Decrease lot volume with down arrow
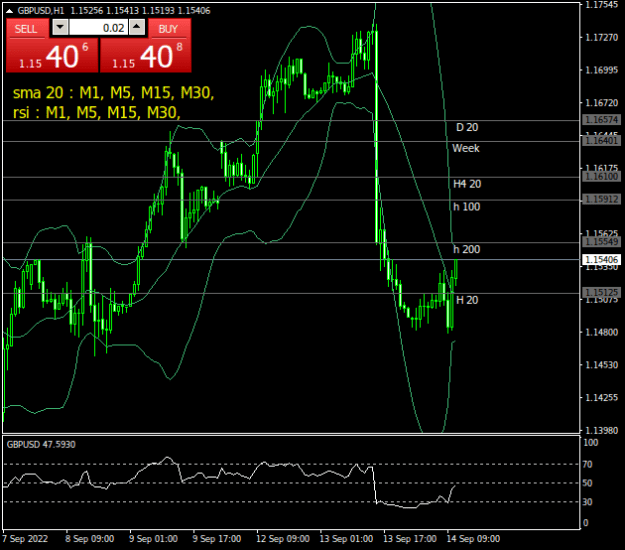 click(x=60, y=28)
